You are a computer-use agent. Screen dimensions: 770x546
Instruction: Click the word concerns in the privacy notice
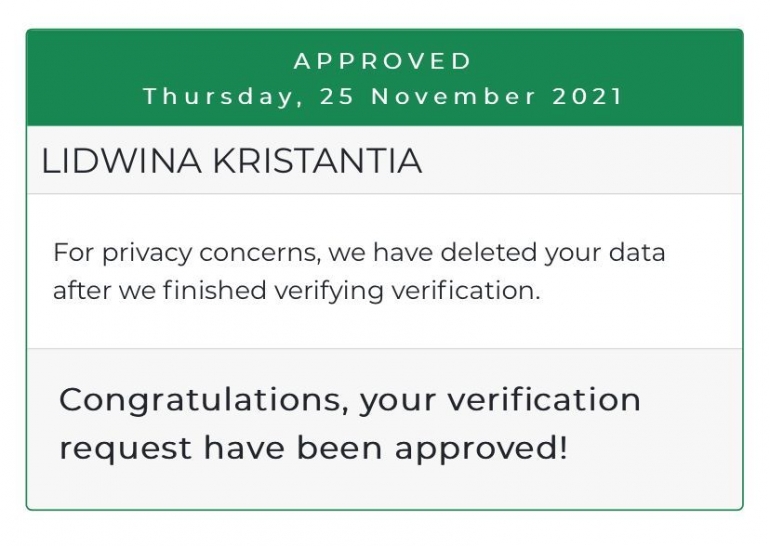pos(260,253)
